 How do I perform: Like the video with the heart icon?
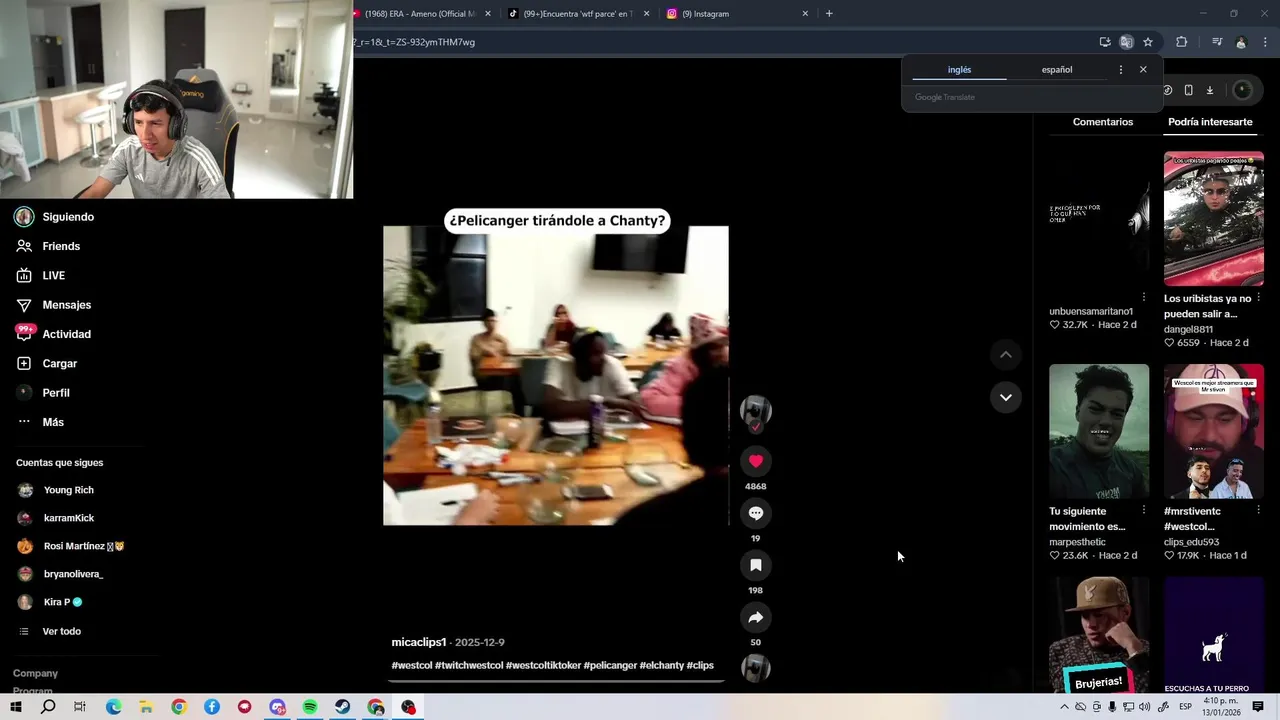click(x=755, y=461)
